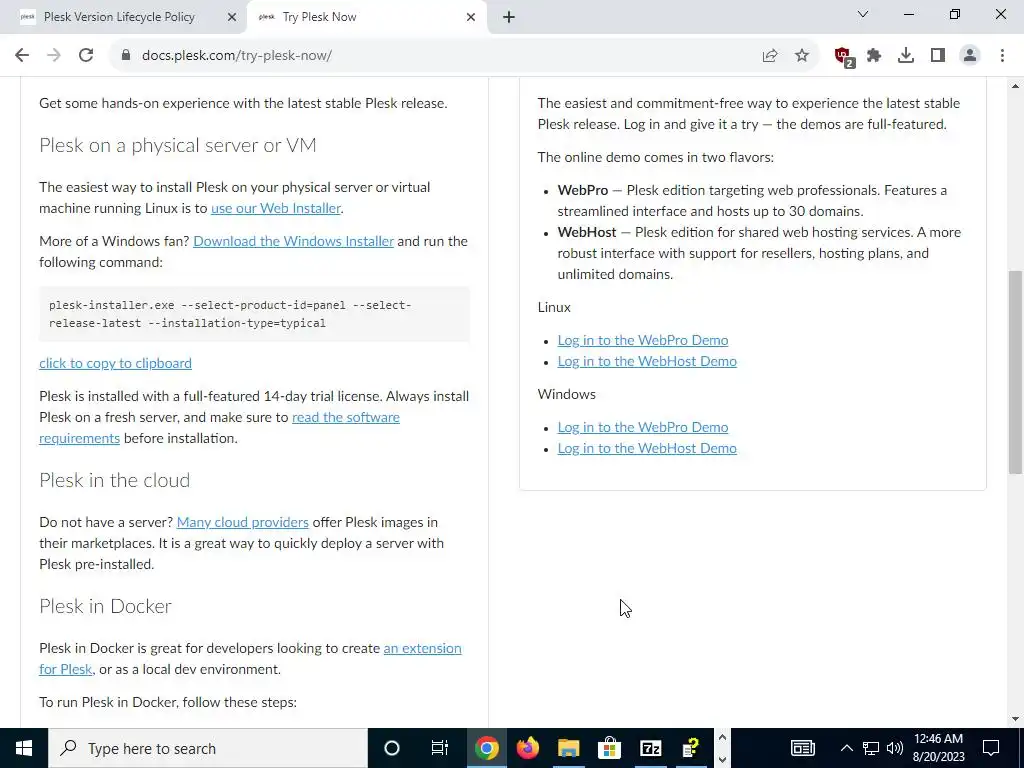Show hidden system tray icons
This screenshot has width=1024, height=768.
(846, 748)
